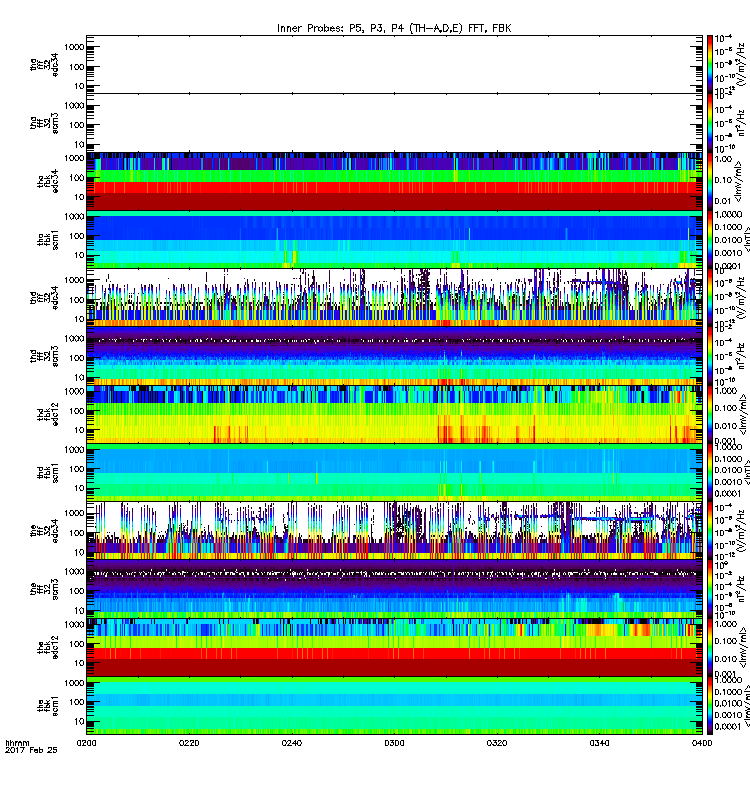The width and height of the screenshot is (750, 800).
Task: Click the "the fbk edc12" y-axis label
Action: click(x=48, y=647)
